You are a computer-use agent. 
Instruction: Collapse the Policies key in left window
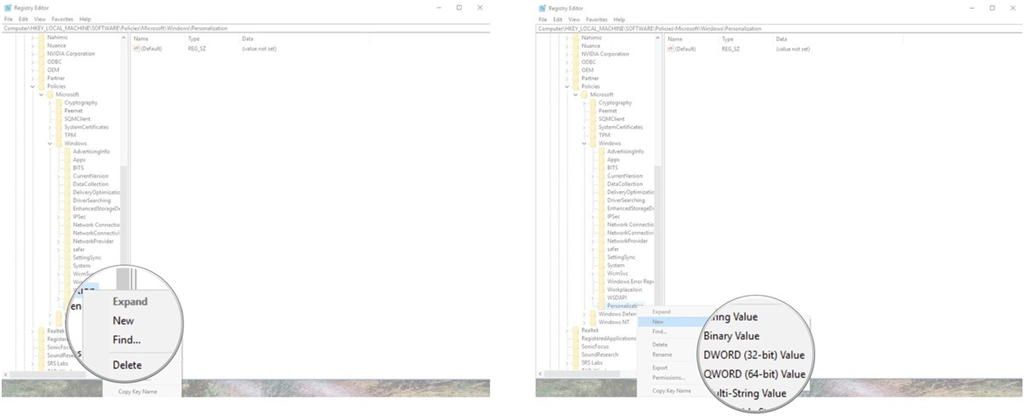[x=33, y=86]
